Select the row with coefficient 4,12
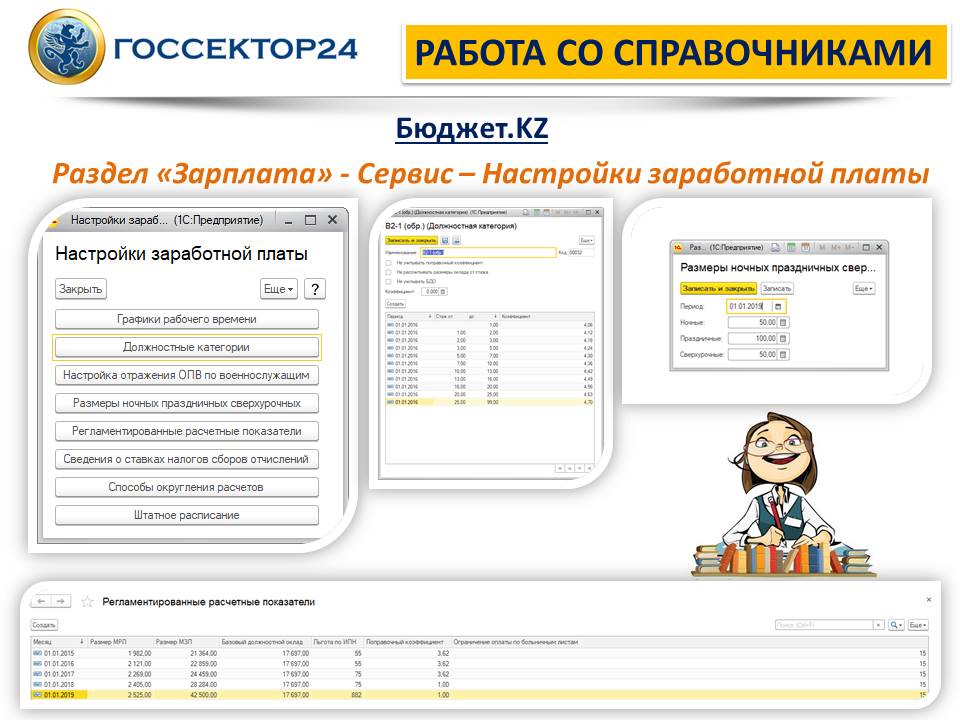The image size is (960, 720). pyautogui.click(x=490, y=332)
